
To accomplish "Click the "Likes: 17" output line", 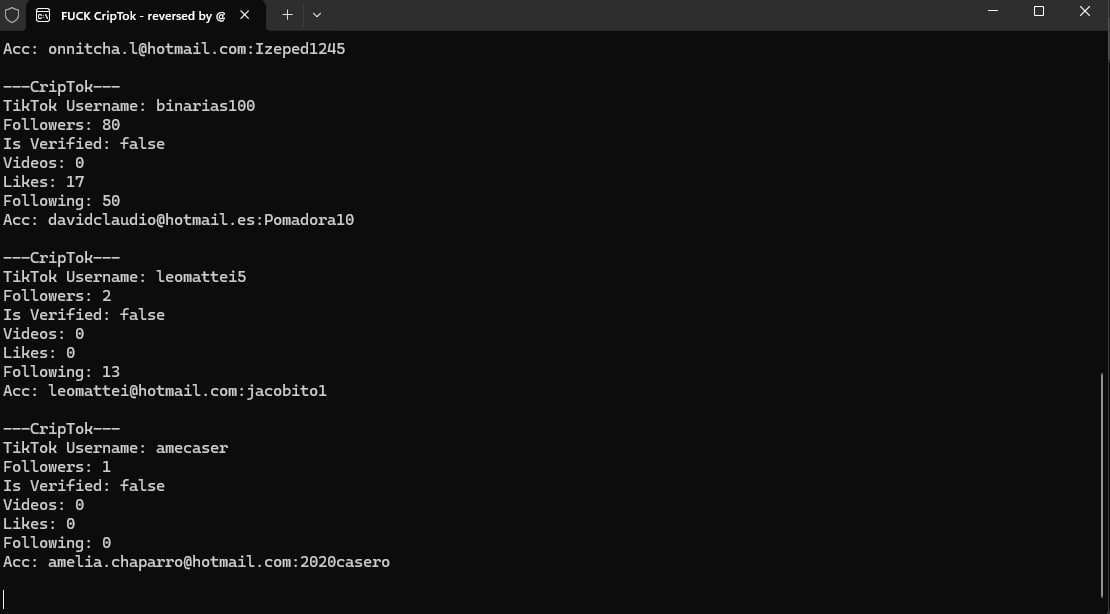I will click(44, 182).
